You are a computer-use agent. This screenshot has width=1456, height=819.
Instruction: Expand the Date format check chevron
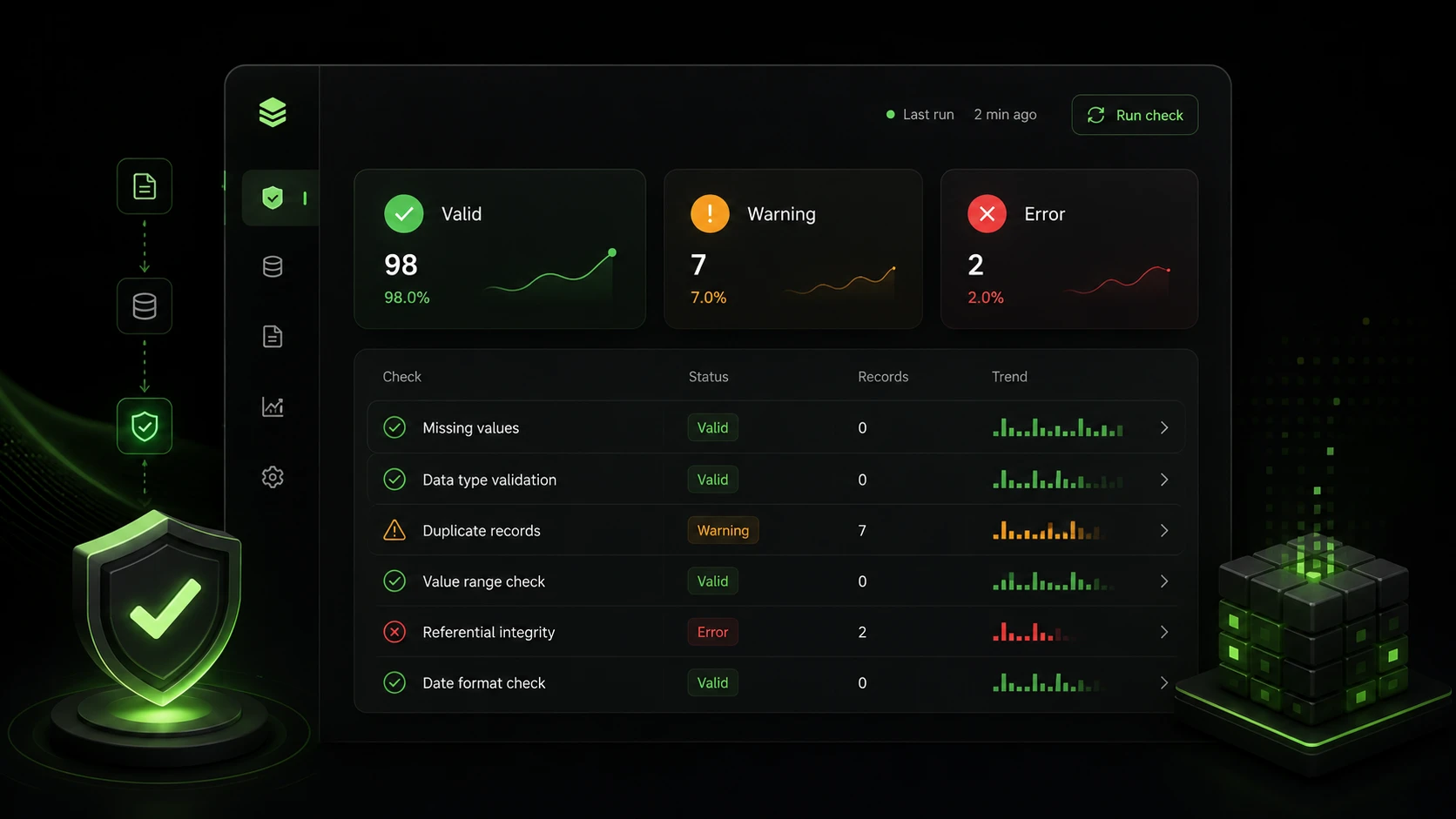click(x=1164, y=683)
